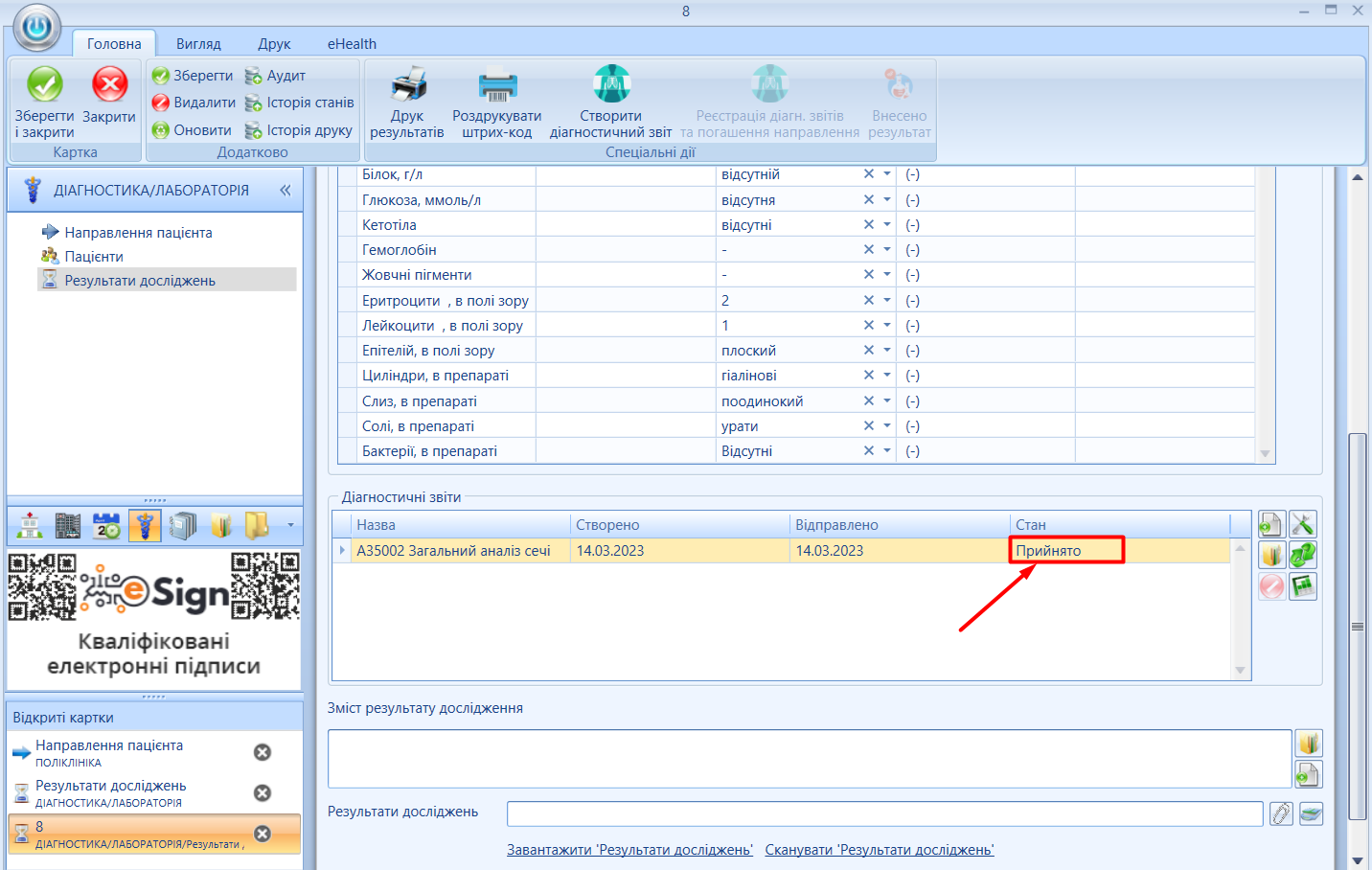Click the eSign qualified signatures banner

154,618
